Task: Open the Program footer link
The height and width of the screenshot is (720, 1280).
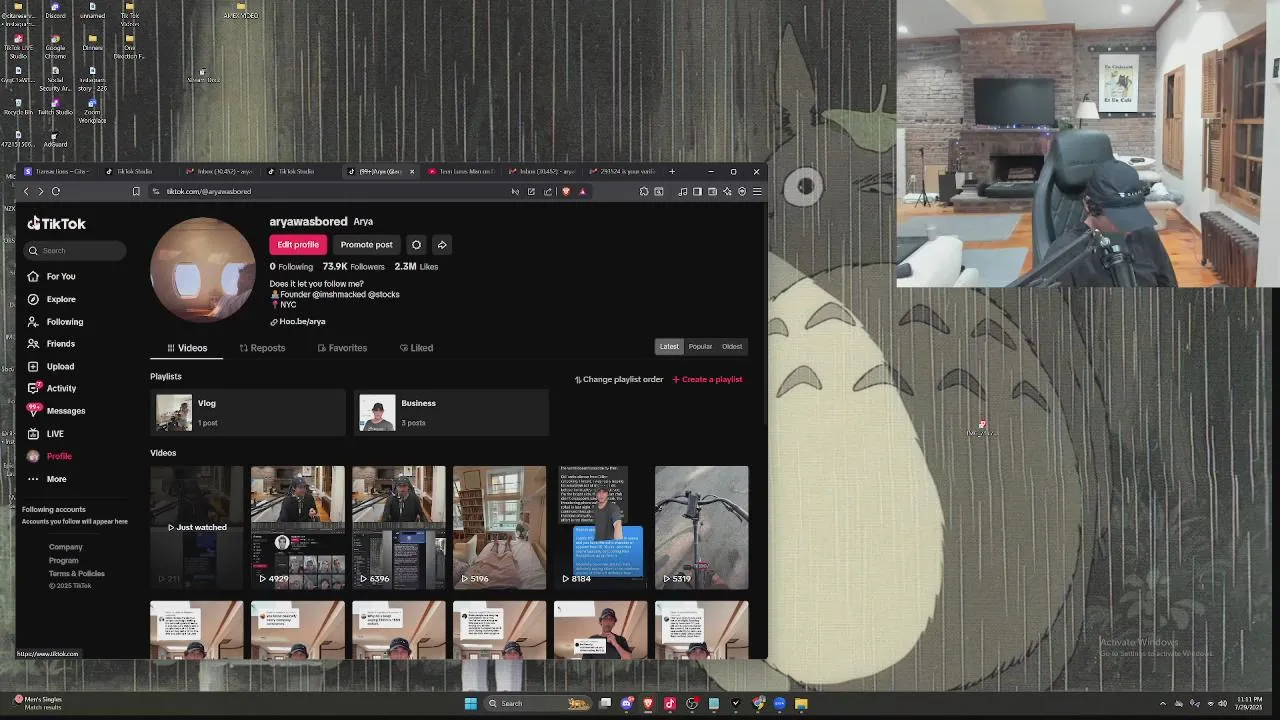Action: [x=64, y=561]
